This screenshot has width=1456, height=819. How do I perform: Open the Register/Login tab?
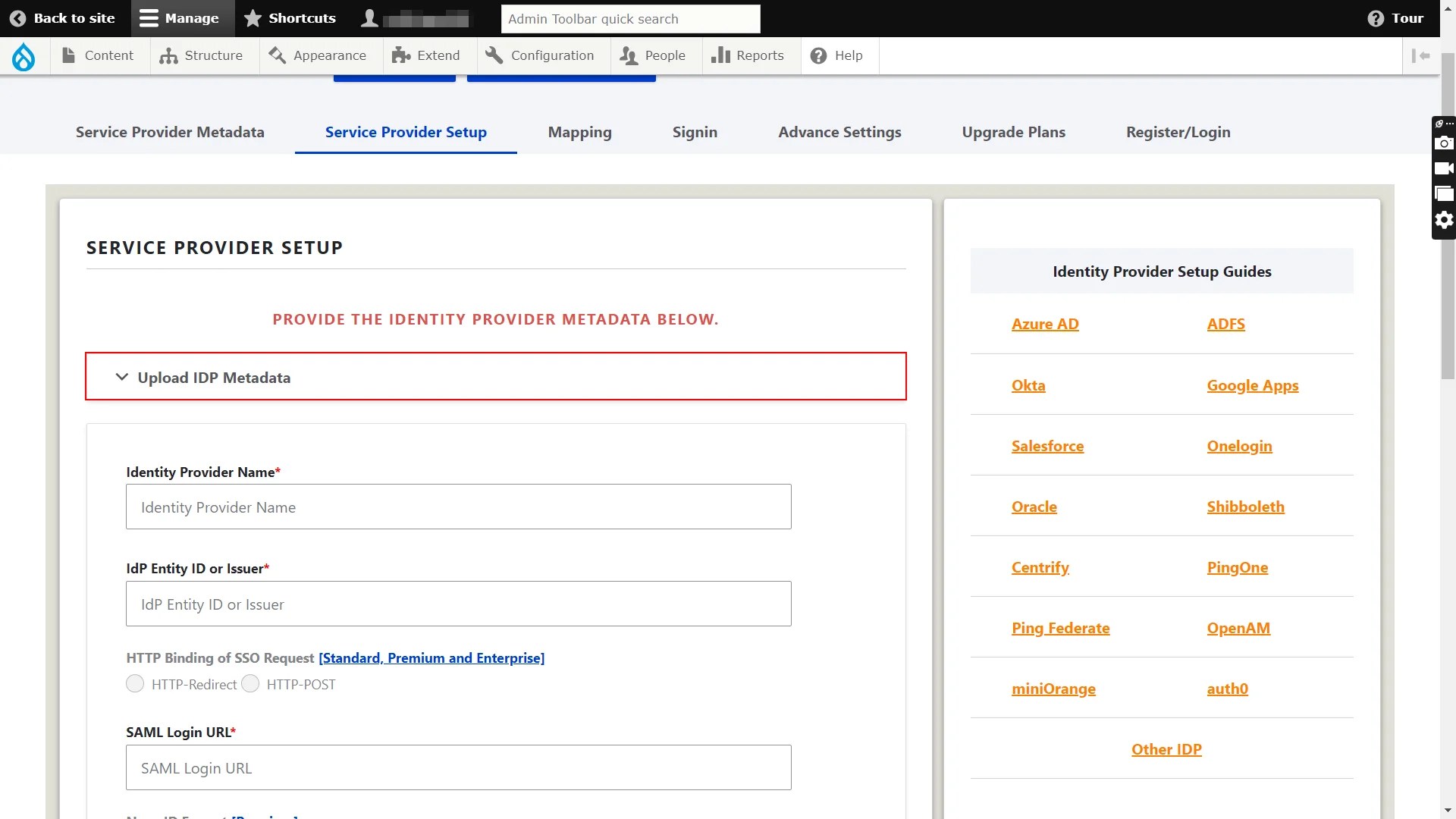point(1178,132)
